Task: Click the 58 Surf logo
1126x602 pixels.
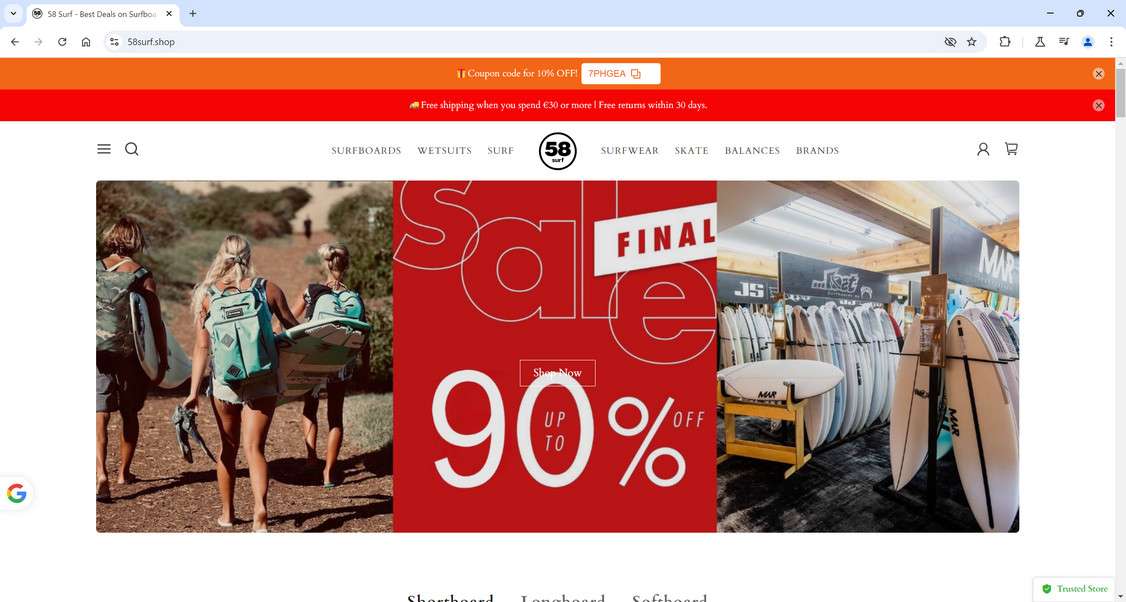Action: pyautogui.click(x=557, y=151)
